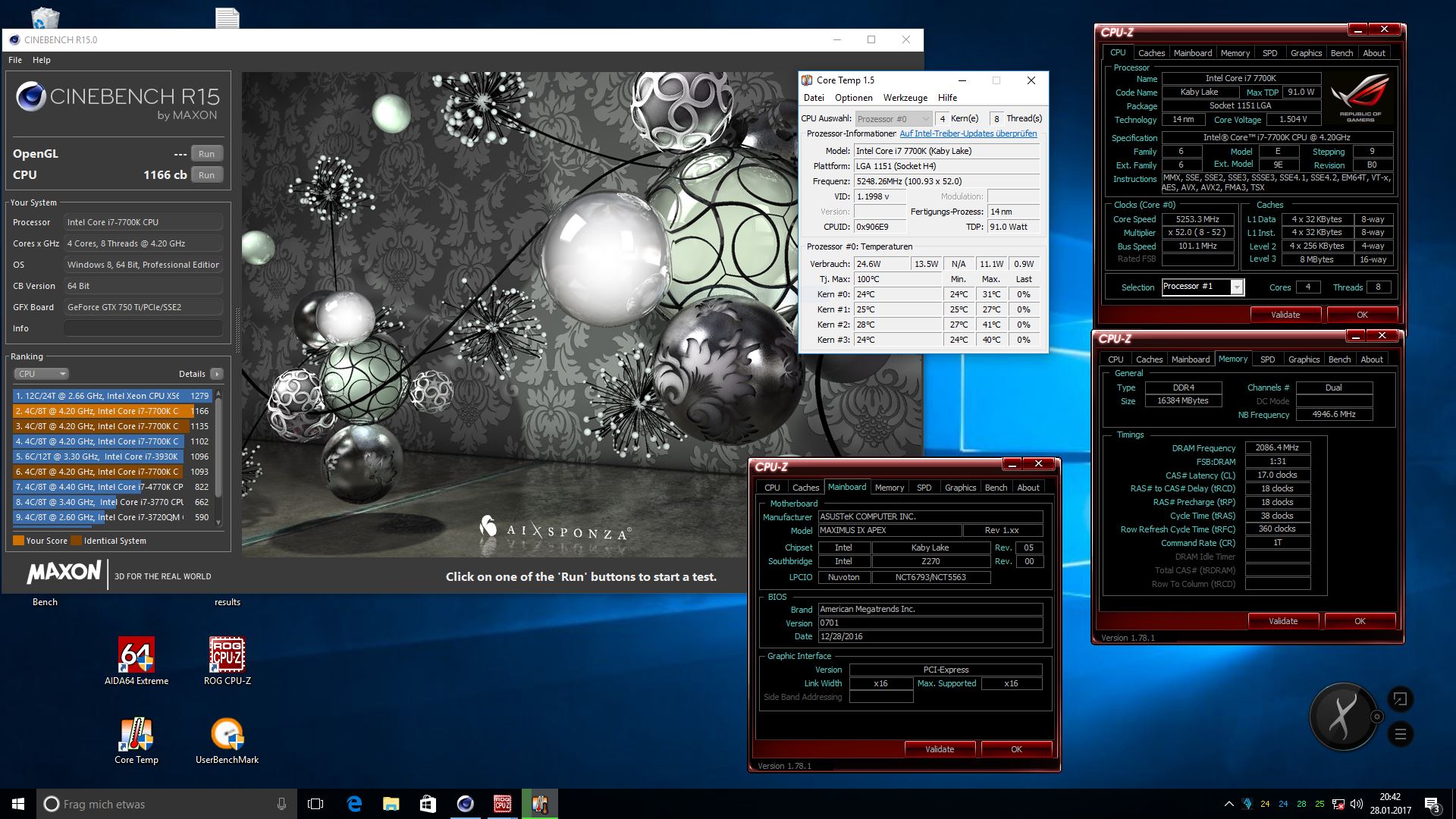This screenshot has width=1456, height=819.
Task: Open UserBenchMark desktop icon
Action: click(227, 740)
